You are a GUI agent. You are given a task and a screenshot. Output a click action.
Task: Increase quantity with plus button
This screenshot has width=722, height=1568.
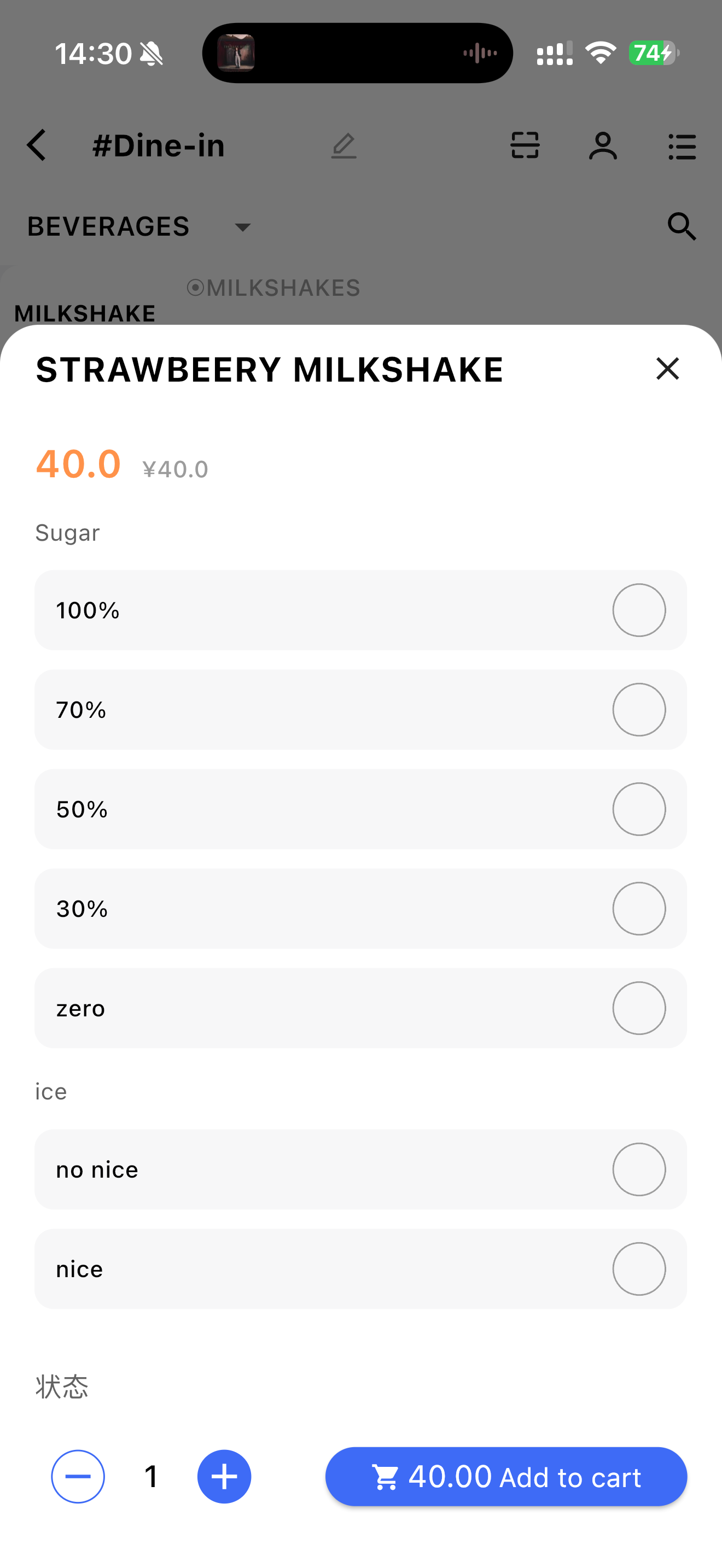coord(224,1476)
